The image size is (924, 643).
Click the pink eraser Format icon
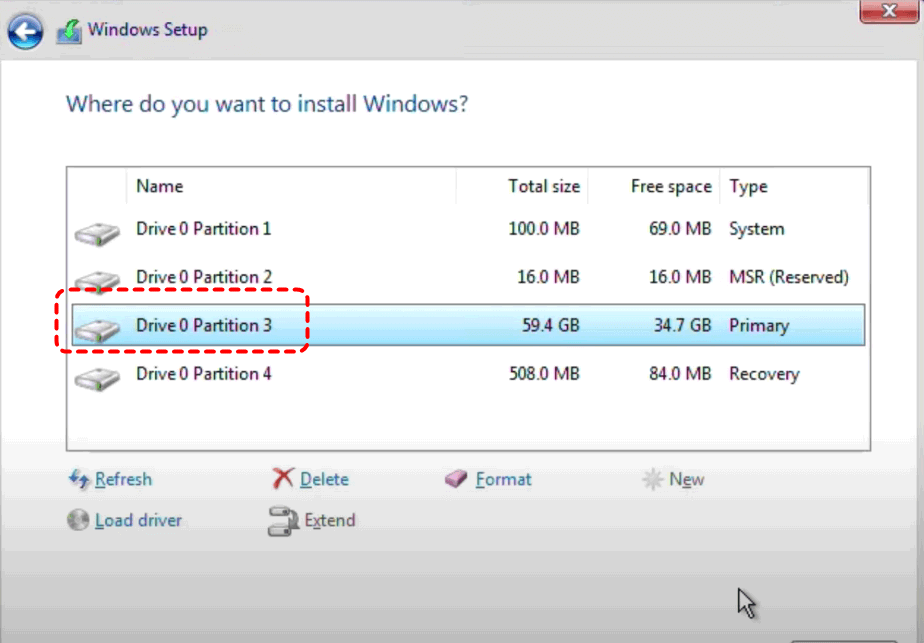(x=456, y=479)
